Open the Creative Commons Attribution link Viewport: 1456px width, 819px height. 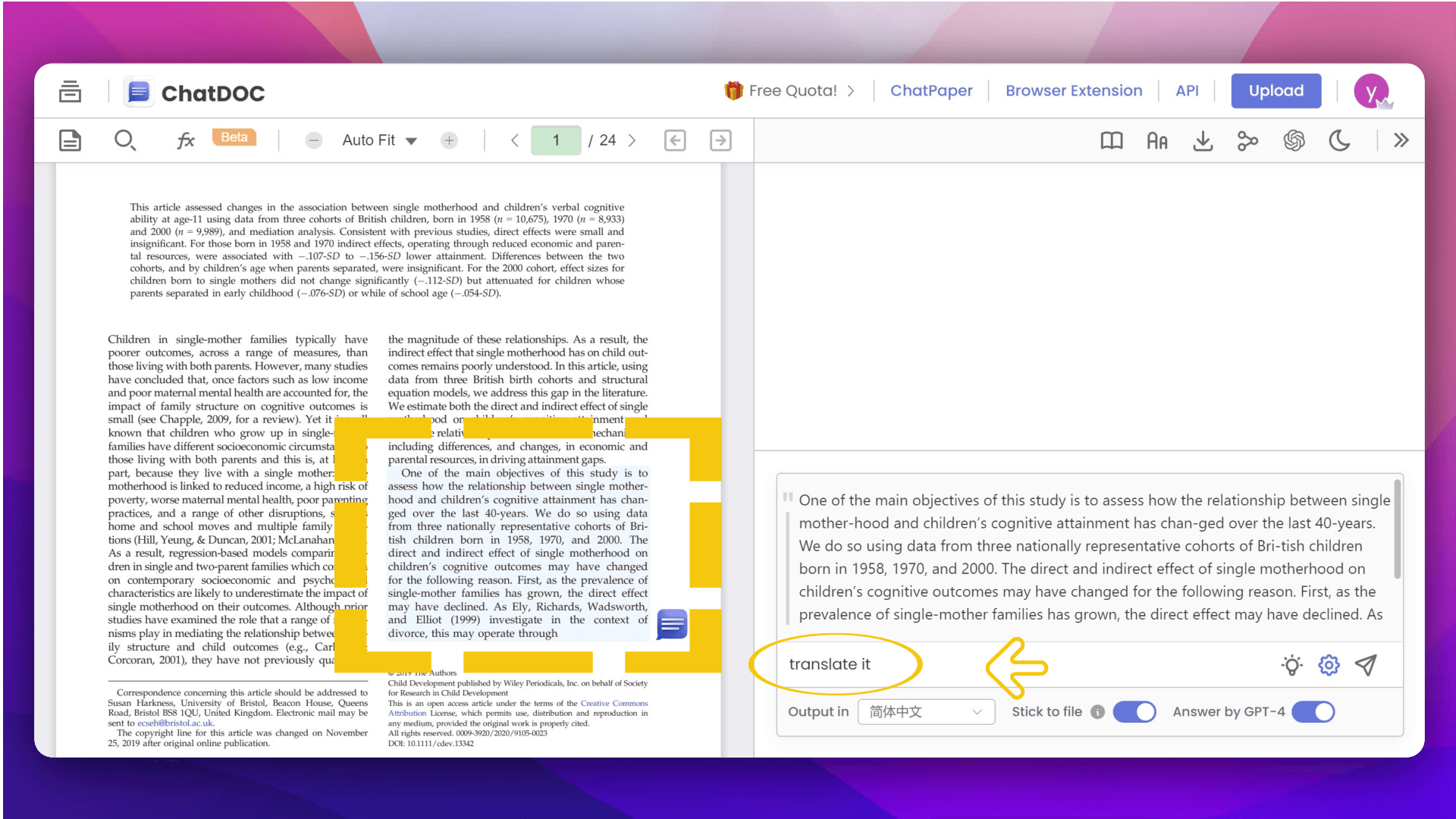[518, 708]
